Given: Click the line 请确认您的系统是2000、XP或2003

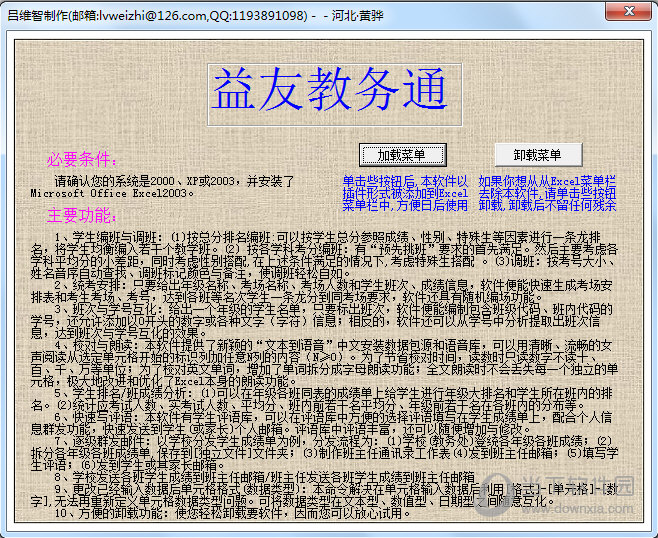Looking at the screenshot, I should pyautogui.click(x=174, y=181).
